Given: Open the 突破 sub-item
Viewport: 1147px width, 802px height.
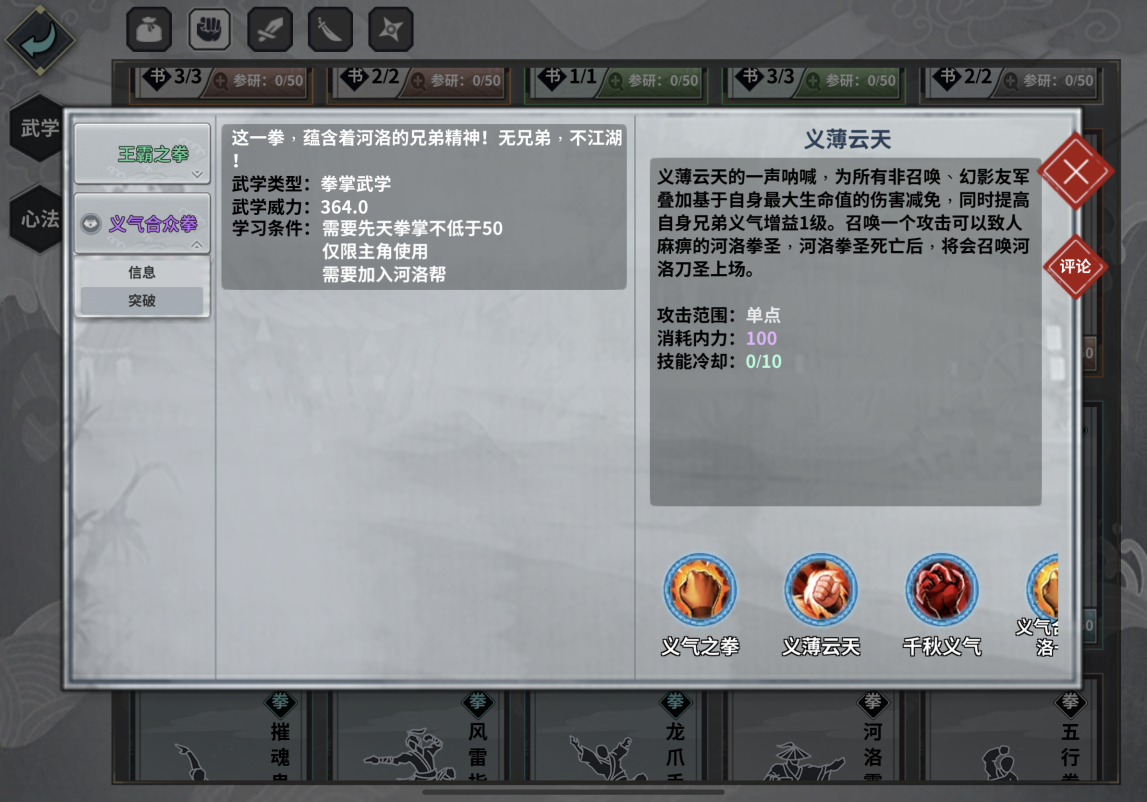Looking at the screenshot, I should coord(142,300).
